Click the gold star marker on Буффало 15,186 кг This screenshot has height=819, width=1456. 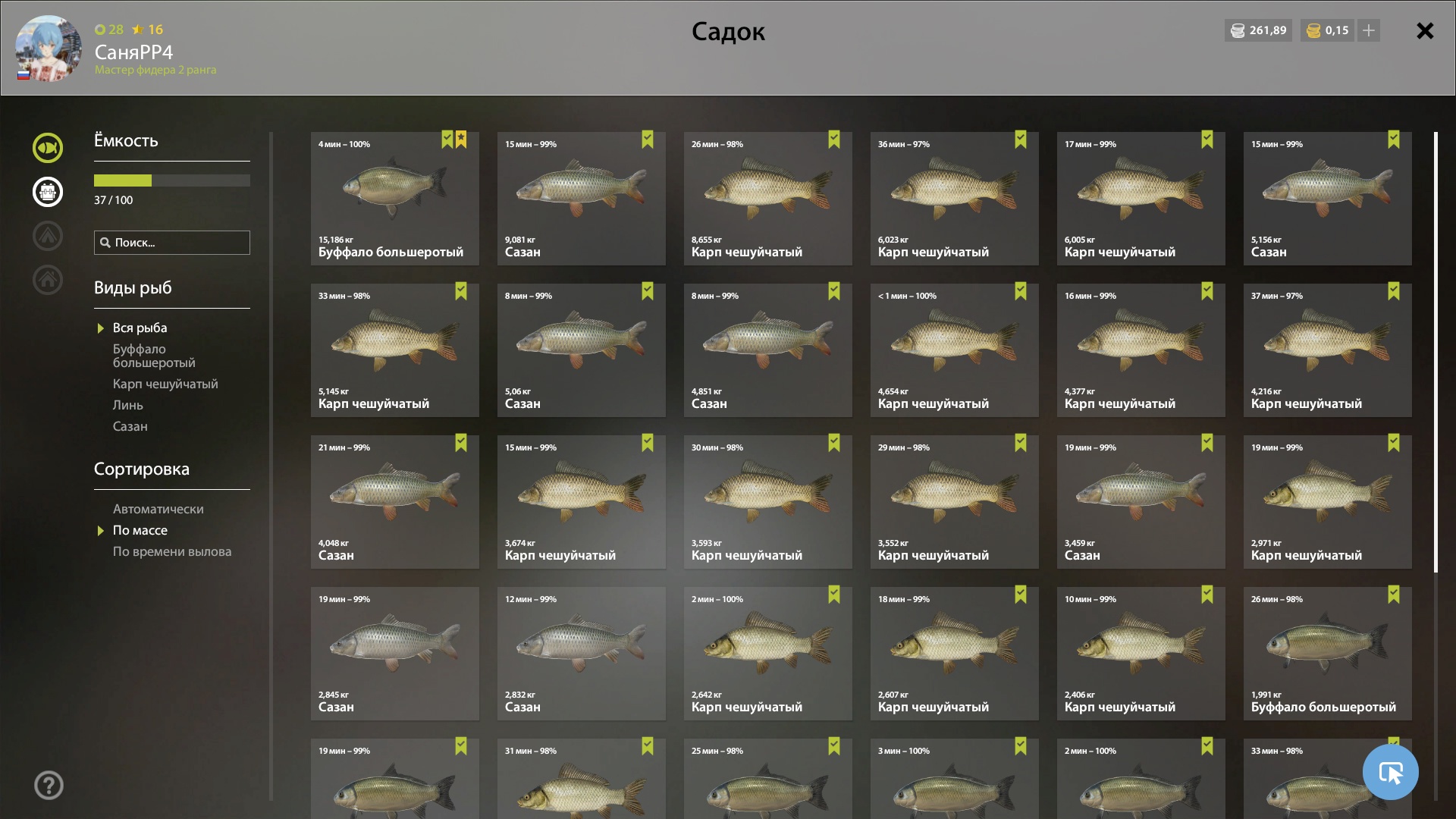coord(461,140)
